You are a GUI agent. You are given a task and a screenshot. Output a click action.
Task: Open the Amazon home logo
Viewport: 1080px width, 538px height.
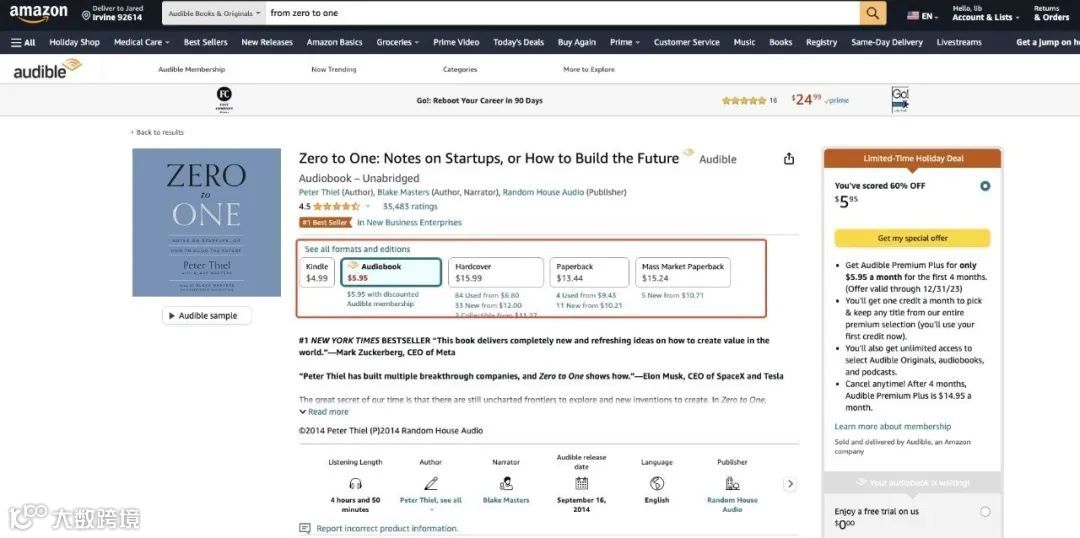pyautogui.click(x=39, y=14)
